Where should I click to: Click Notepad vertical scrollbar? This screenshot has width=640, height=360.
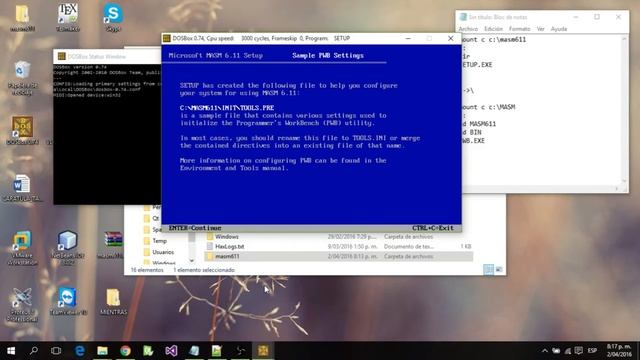click(x=624, y=109)
